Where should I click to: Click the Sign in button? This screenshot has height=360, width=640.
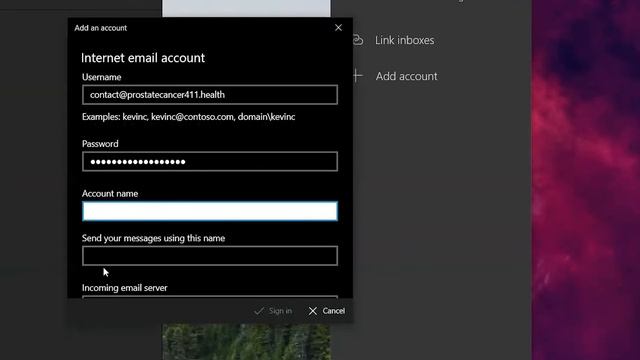273,311
